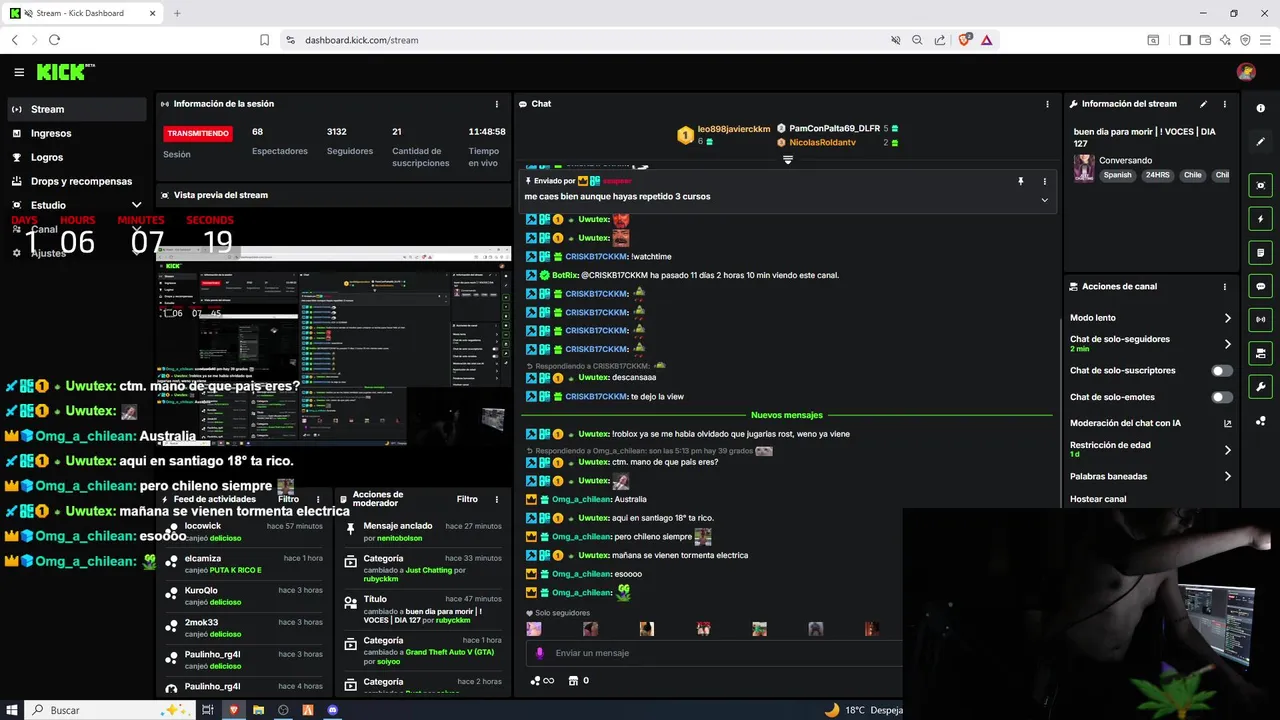1280x720 pixels.
Task: Edit stream info with the pencil icon
Action: tap(1204, 104)
